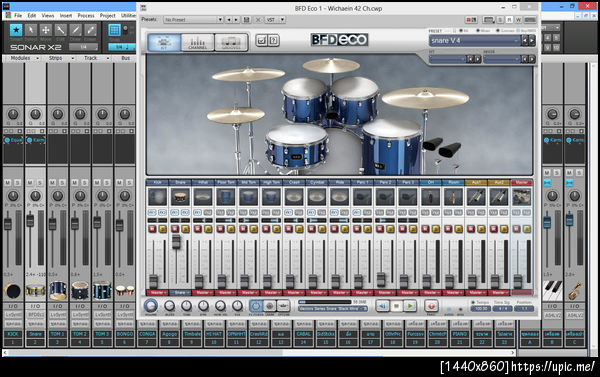
Task: Open the File menu in SONAR
Action: pyautogui.click(x=18, y=16)
